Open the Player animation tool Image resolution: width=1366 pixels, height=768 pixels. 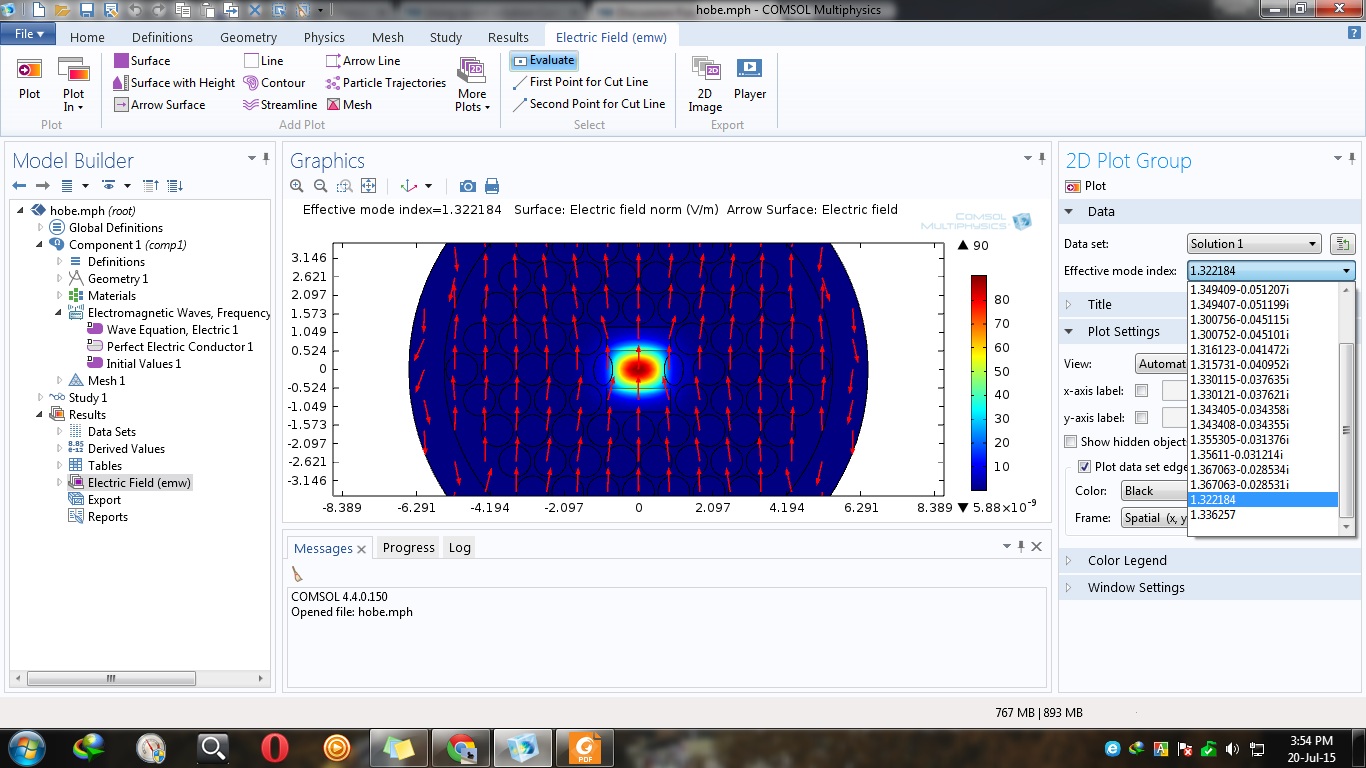[x=750, y=80]
